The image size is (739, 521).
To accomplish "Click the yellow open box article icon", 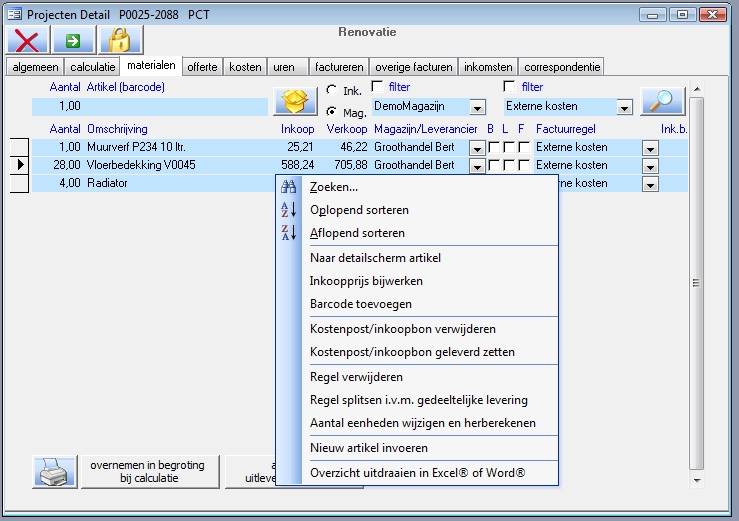I will click(x=295, y=102).
